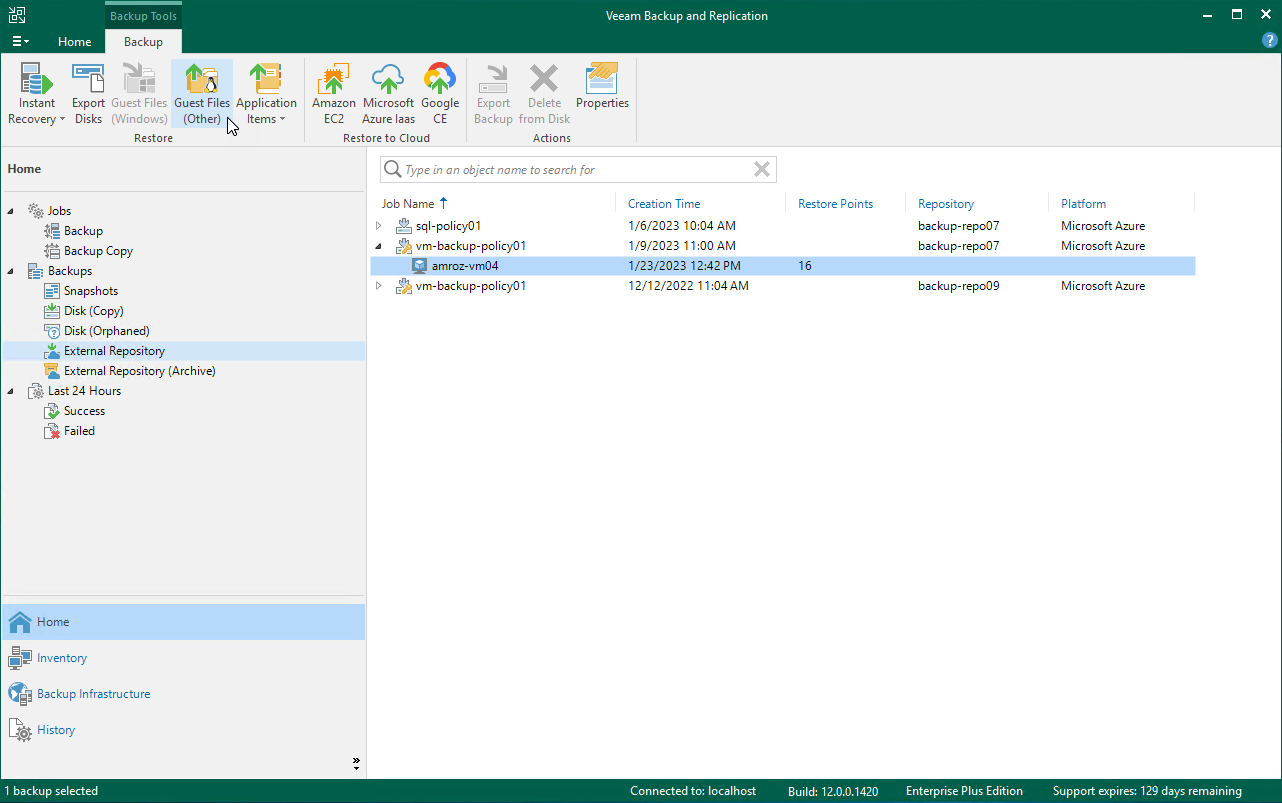Open Guest Files (Other) restore
This screenshot has height=803, width=1282.
(x=201, y=94)
